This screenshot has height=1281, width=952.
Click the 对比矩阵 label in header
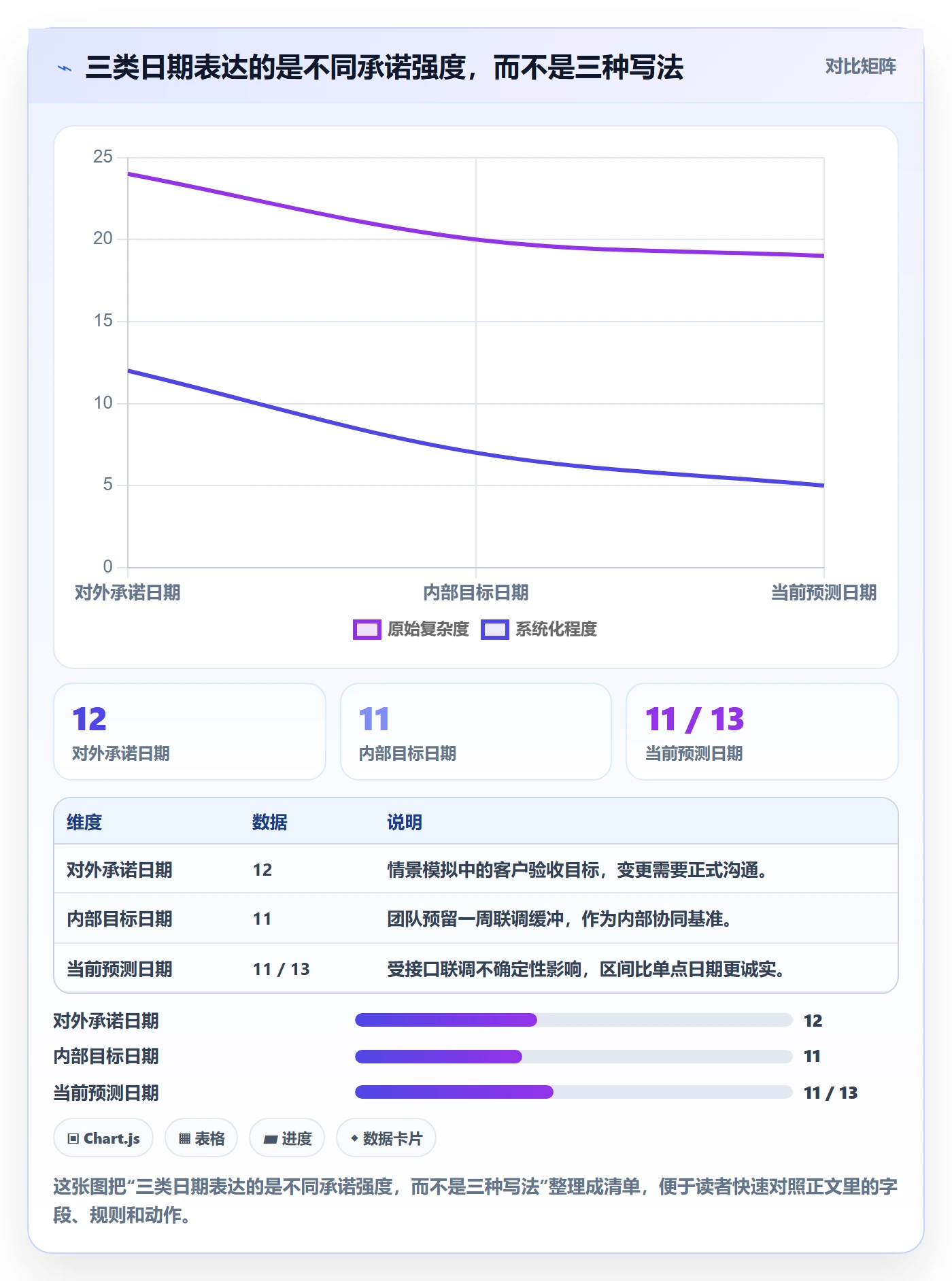tap(860, 67)
